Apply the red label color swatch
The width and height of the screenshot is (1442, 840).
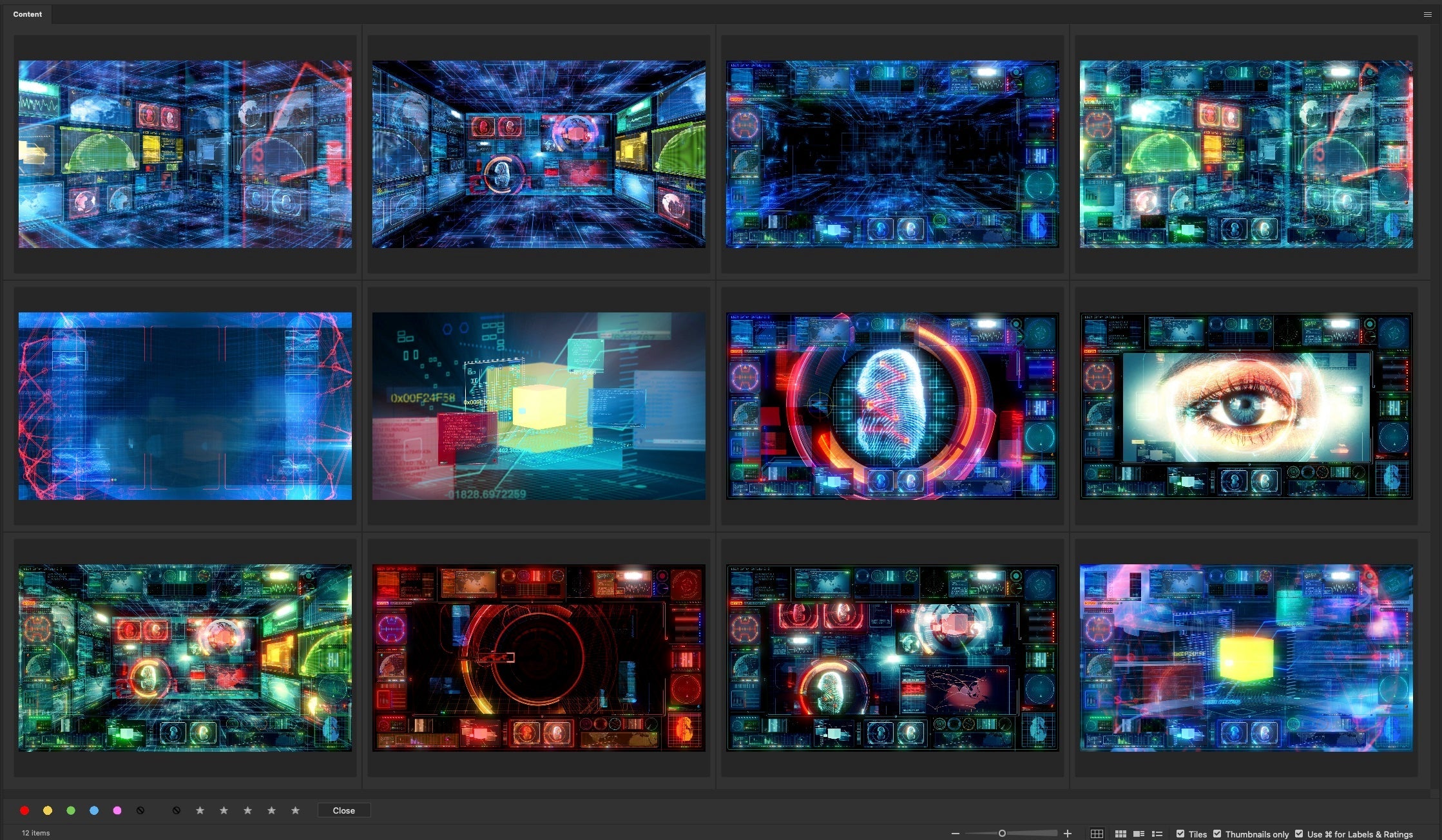pos(24,810)
